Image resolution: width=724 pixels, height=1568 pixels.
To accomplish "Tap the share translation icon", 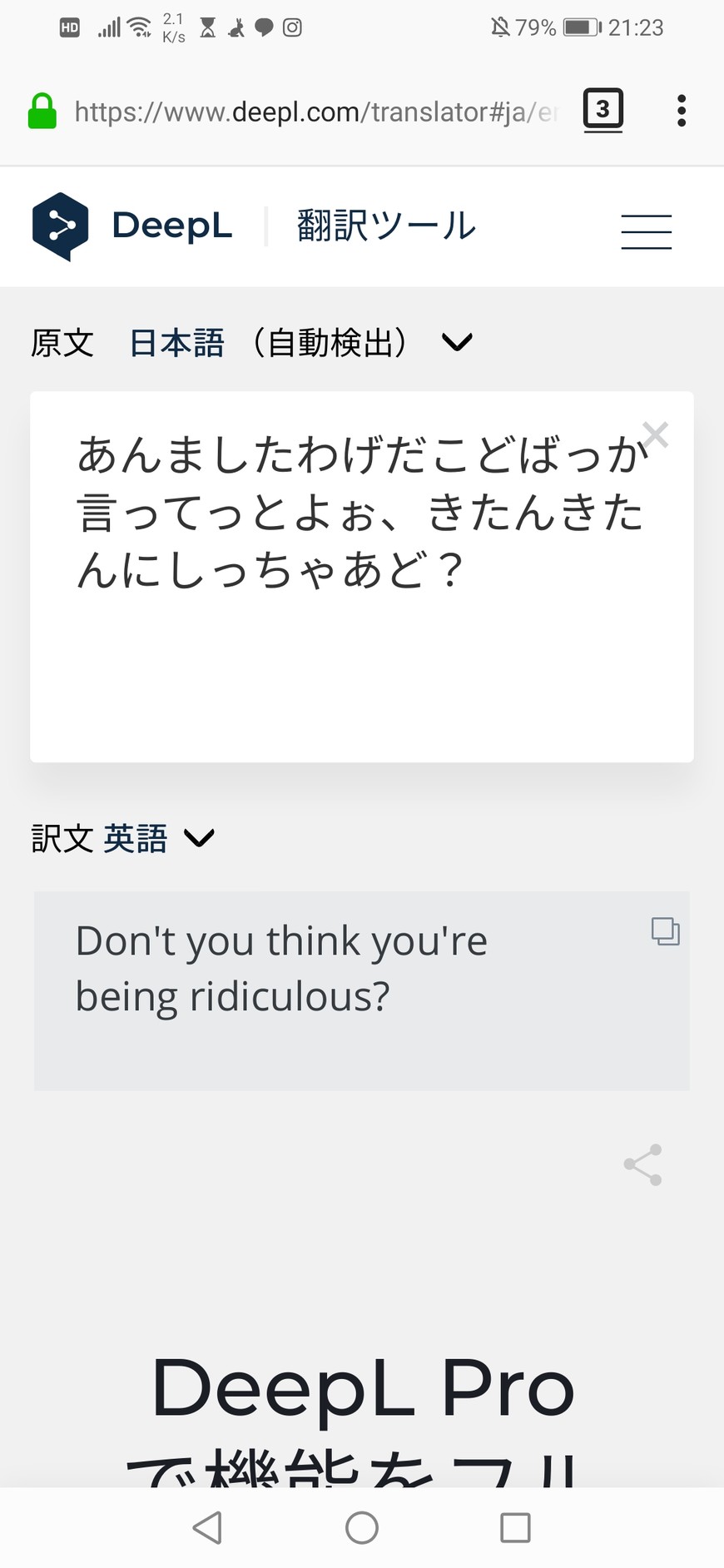I will [643, 1164].
